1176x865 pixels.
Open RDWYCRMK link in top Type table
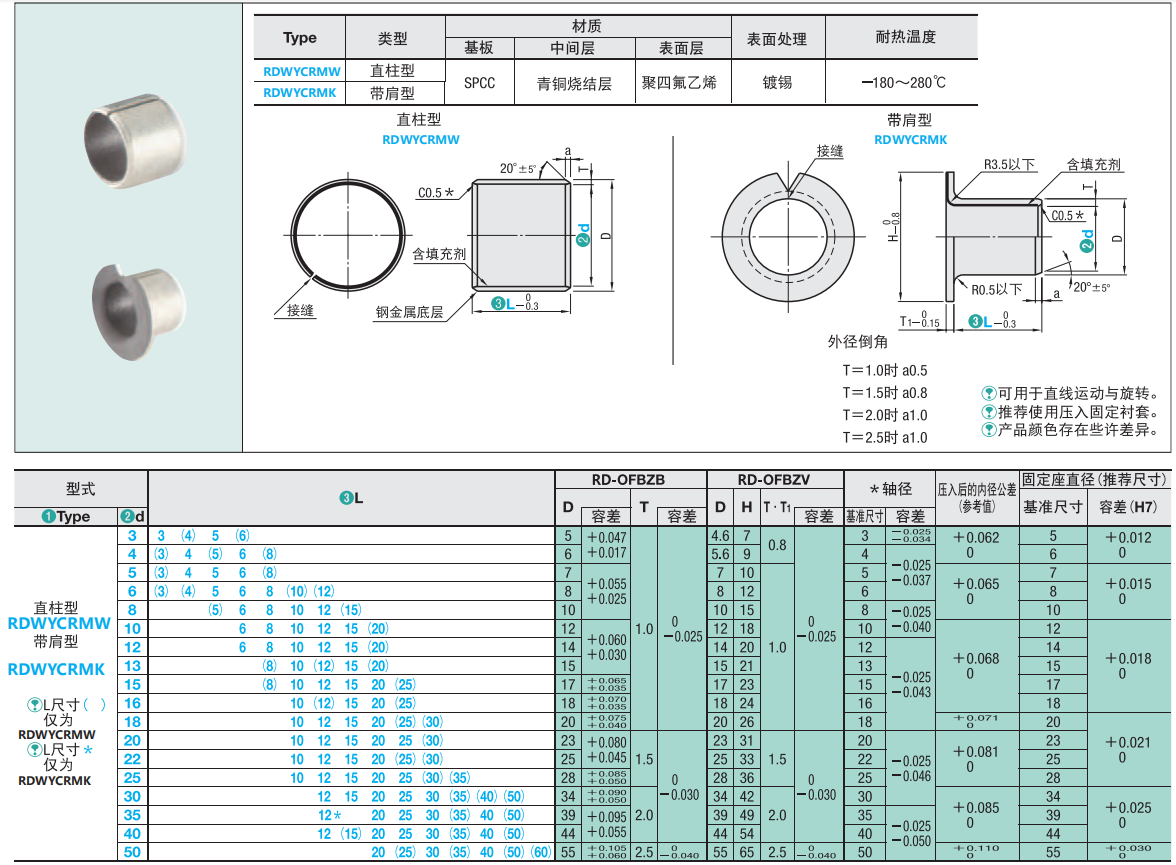tap(300, 93)
